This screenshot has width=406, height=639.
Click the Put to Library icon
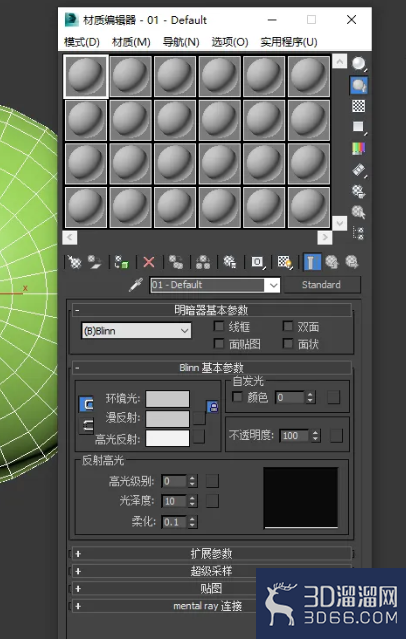tap(230, 262)
